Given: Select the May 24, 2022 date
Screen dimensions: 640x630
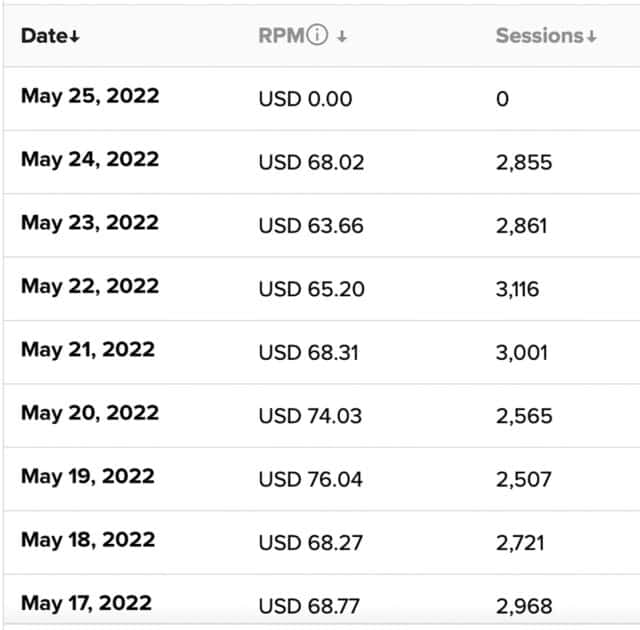Looking at the screenshot, I should [90, 160].
